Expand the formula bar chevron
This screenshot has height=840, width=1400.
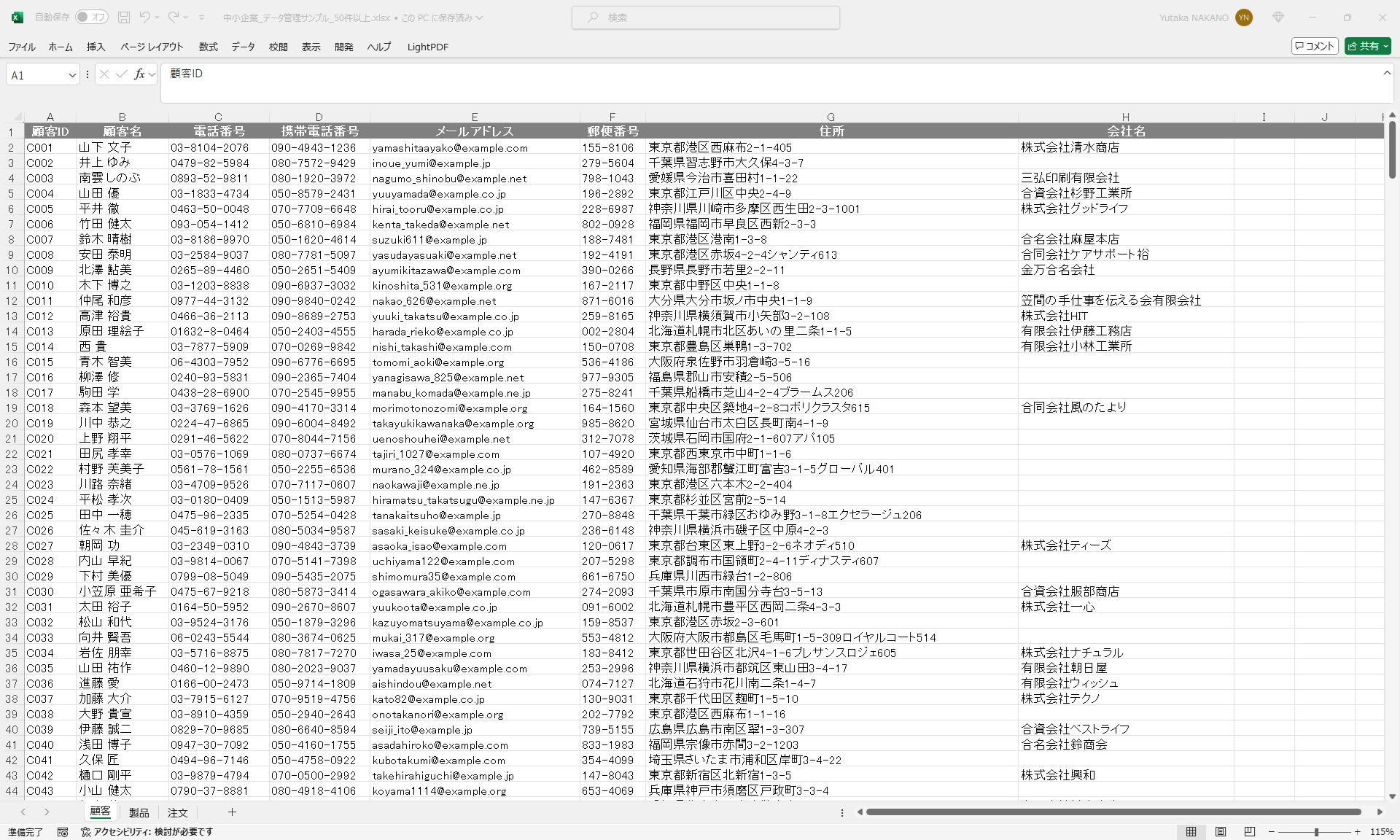point(1387,73)
